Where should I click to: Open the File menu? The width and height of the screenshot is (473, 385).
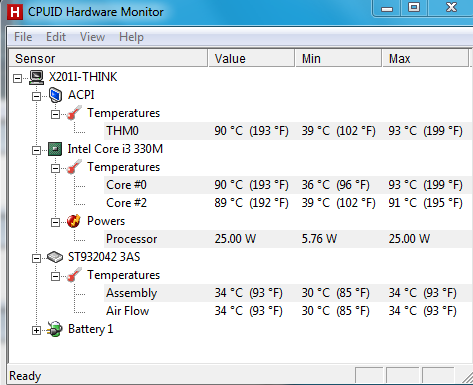coord(23,37)
